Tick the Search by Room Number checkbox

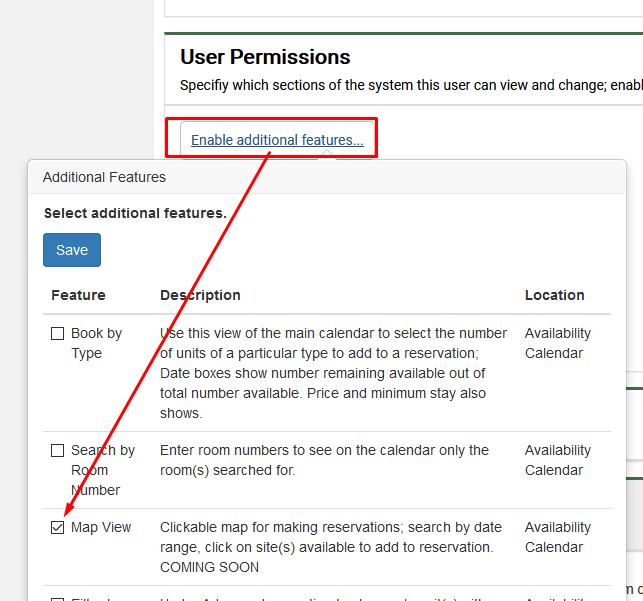click(x=58, y=451)
